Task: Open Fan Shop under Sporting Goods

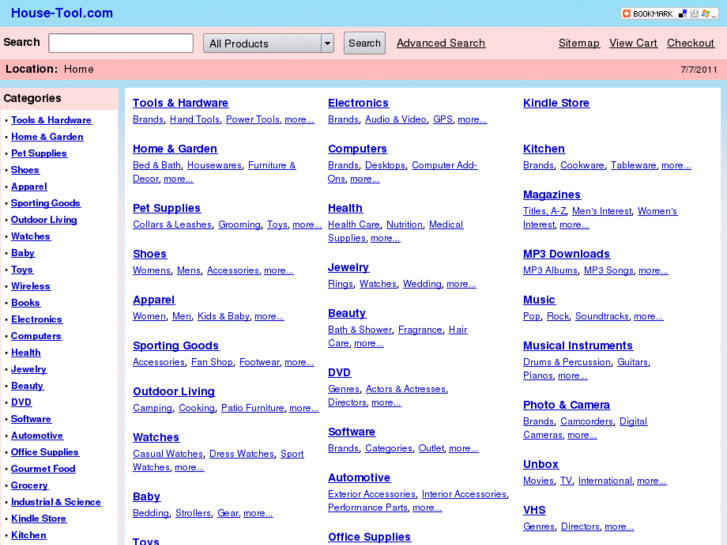Action: click(212, 362)
